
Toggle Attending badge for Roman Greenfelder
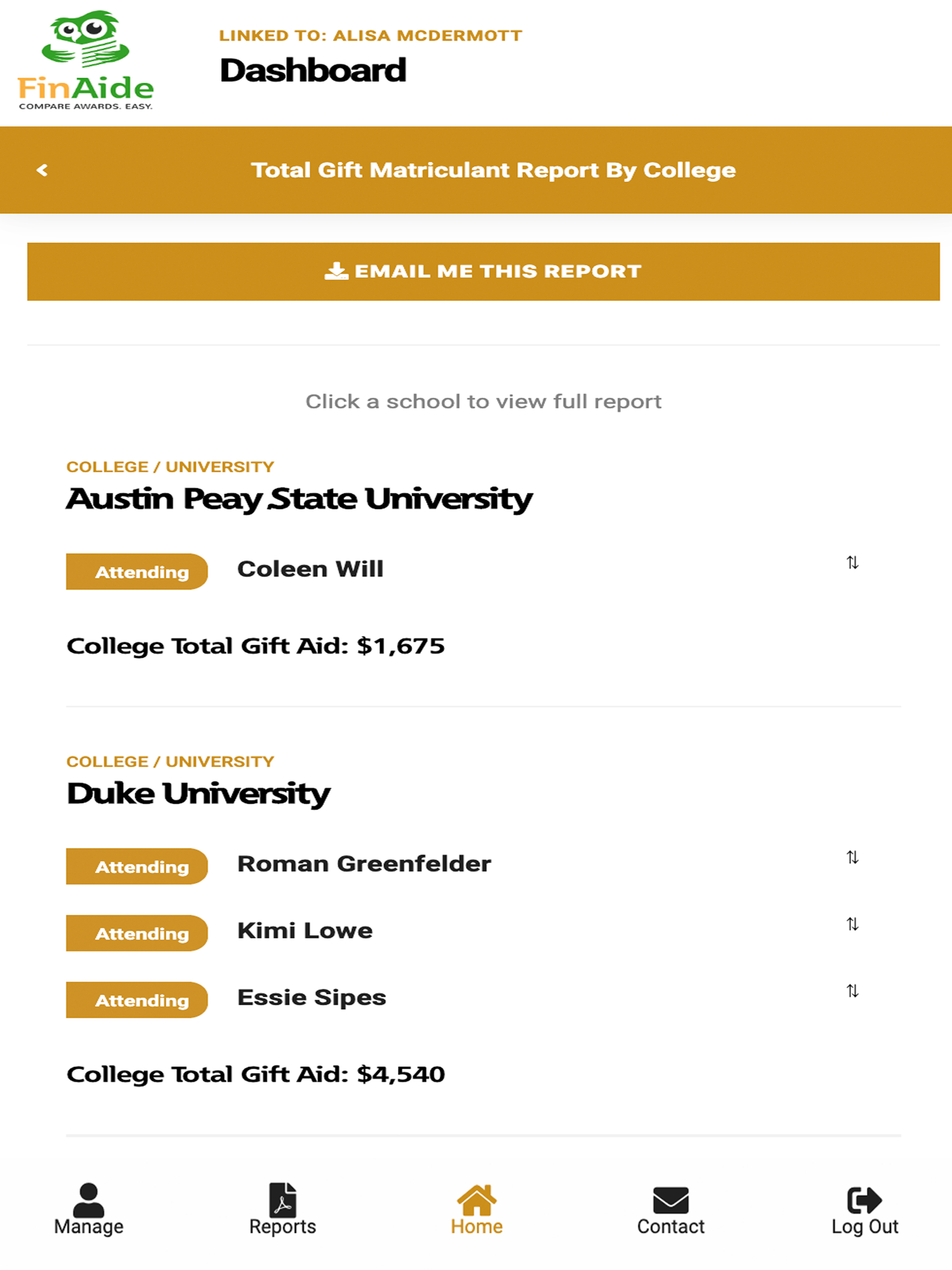point(137,867)
